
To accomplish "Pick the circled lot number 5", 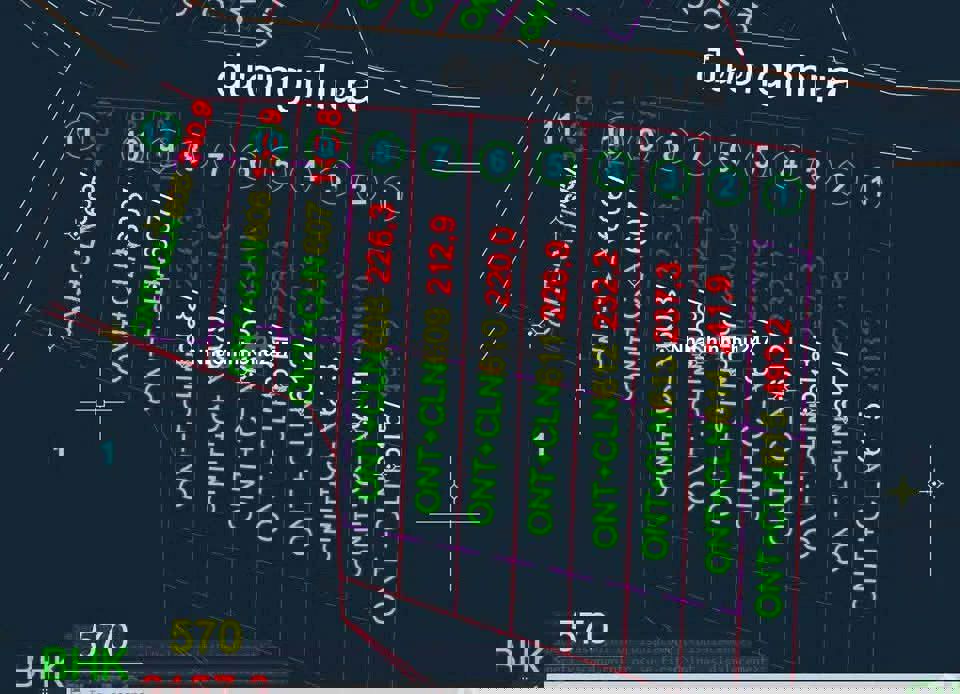I will coord(555,166).
